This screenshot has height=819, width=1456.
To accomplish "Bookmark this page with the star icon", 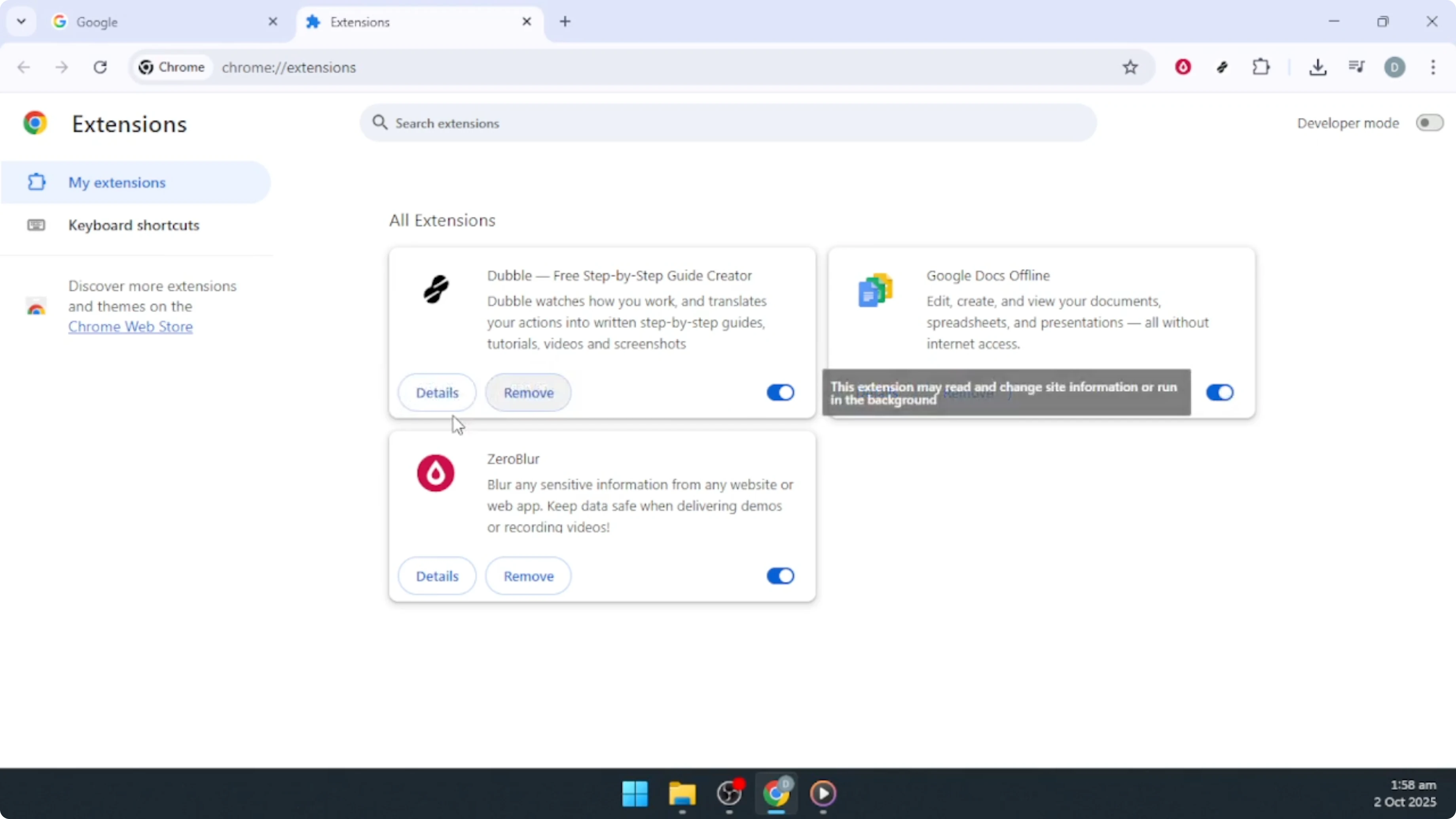I will click(1130, 67).
